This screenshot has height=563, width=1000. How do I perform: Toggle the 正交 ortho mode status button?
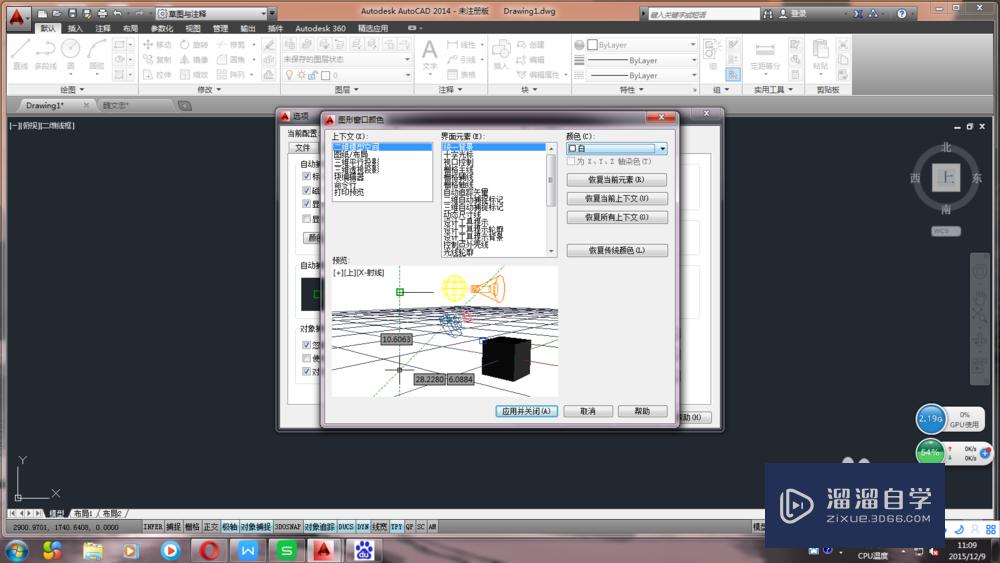[211, 527]
